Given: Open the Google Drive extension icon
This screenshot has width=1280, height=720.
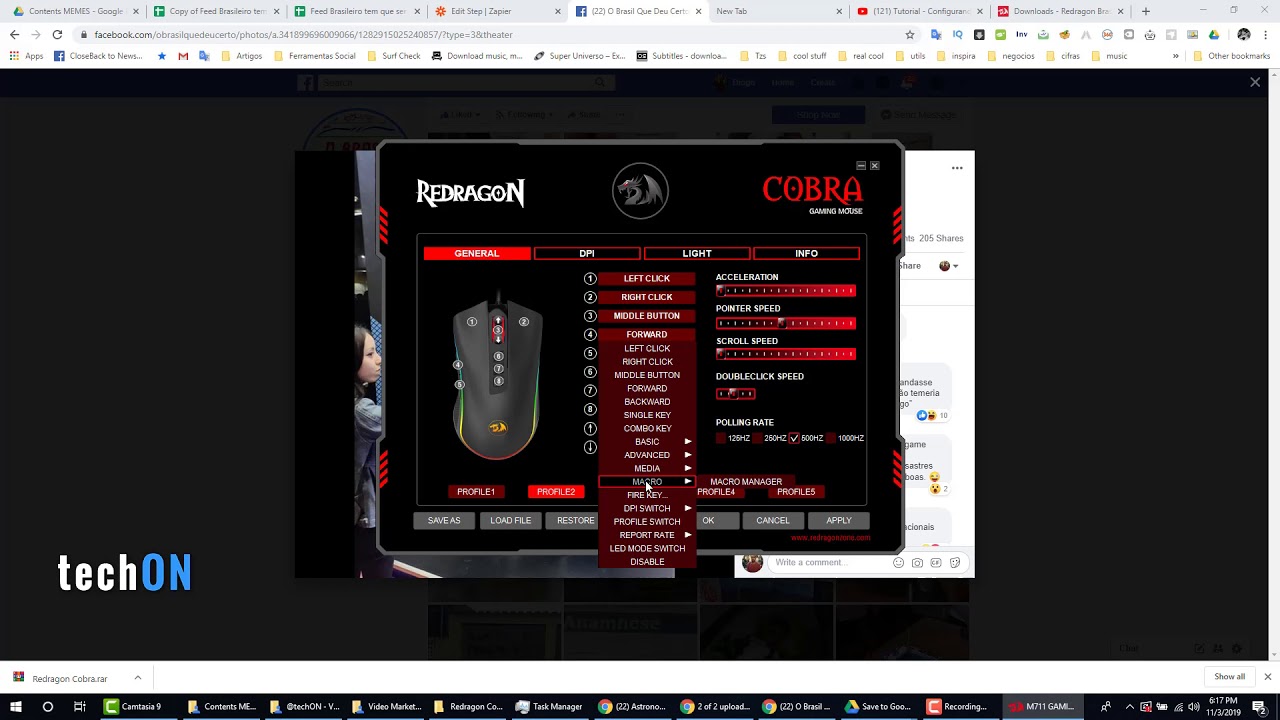Looking at the screenshot, I should point(1213,34).
